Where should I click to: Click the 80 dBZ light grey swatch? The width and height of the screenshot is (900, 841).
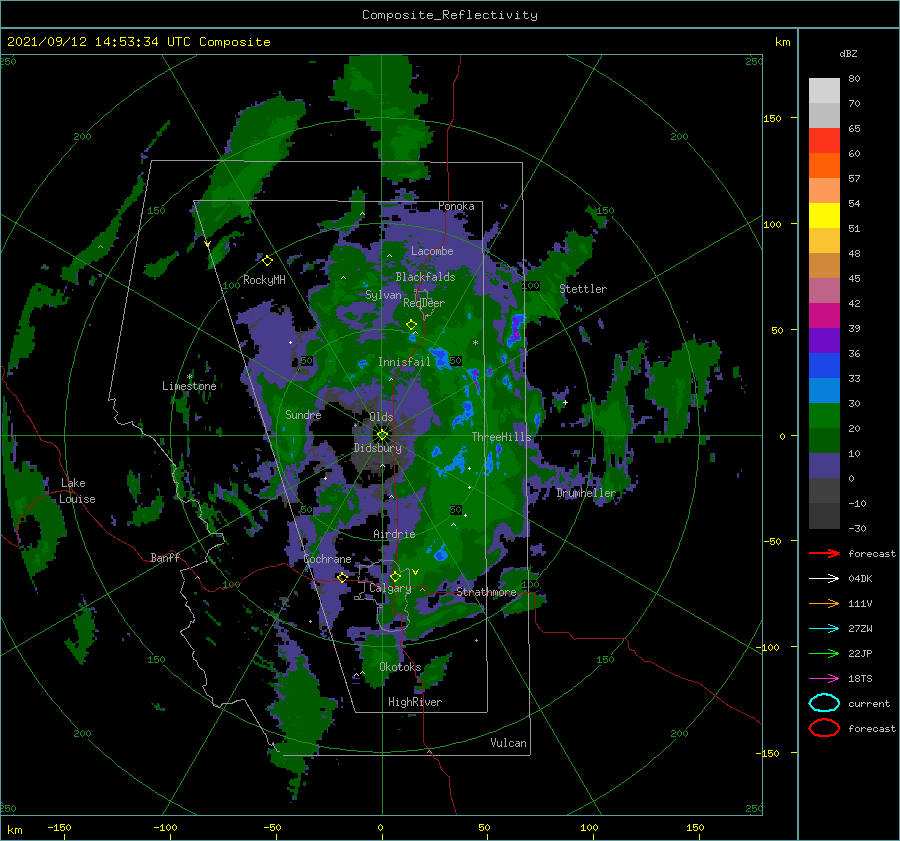(824, 91)
